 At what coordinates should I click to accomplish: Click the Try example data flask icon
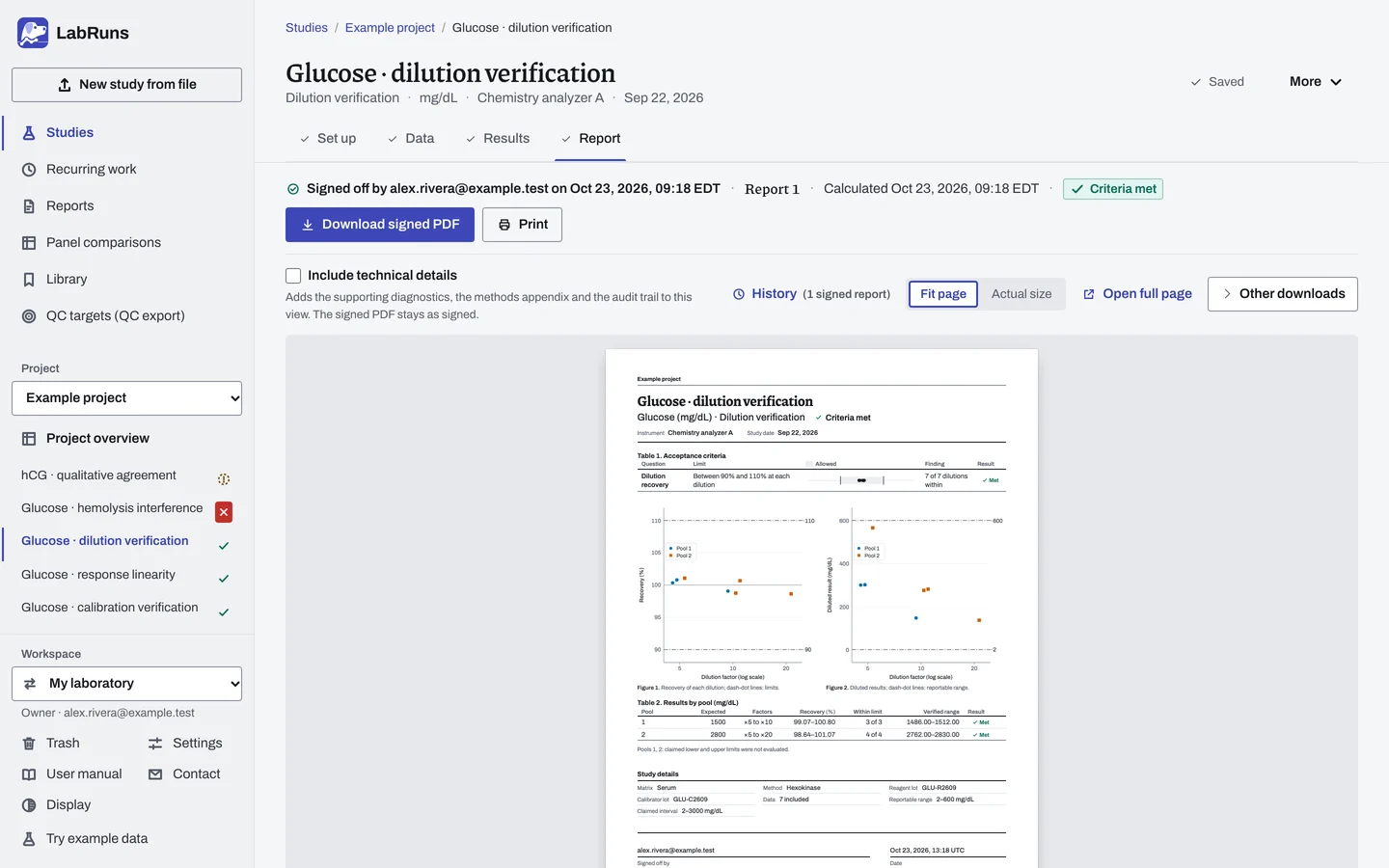tap(29, 839)
